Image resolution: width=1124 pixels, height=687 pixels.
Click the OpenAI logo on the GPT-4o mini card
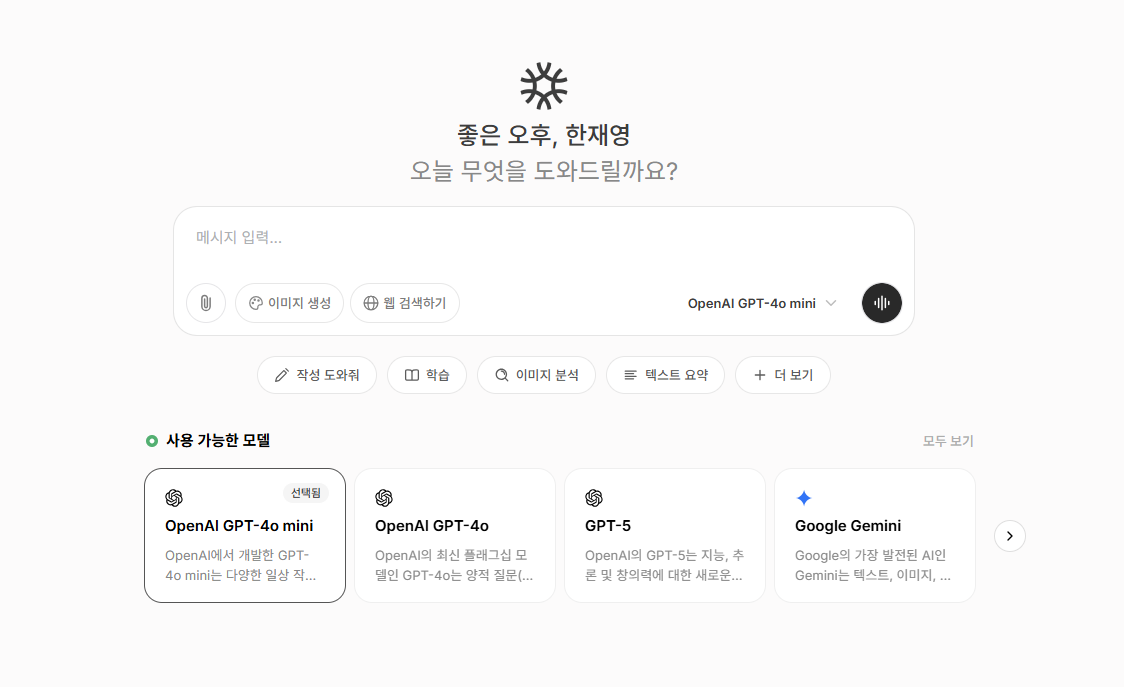pos(174,498)
